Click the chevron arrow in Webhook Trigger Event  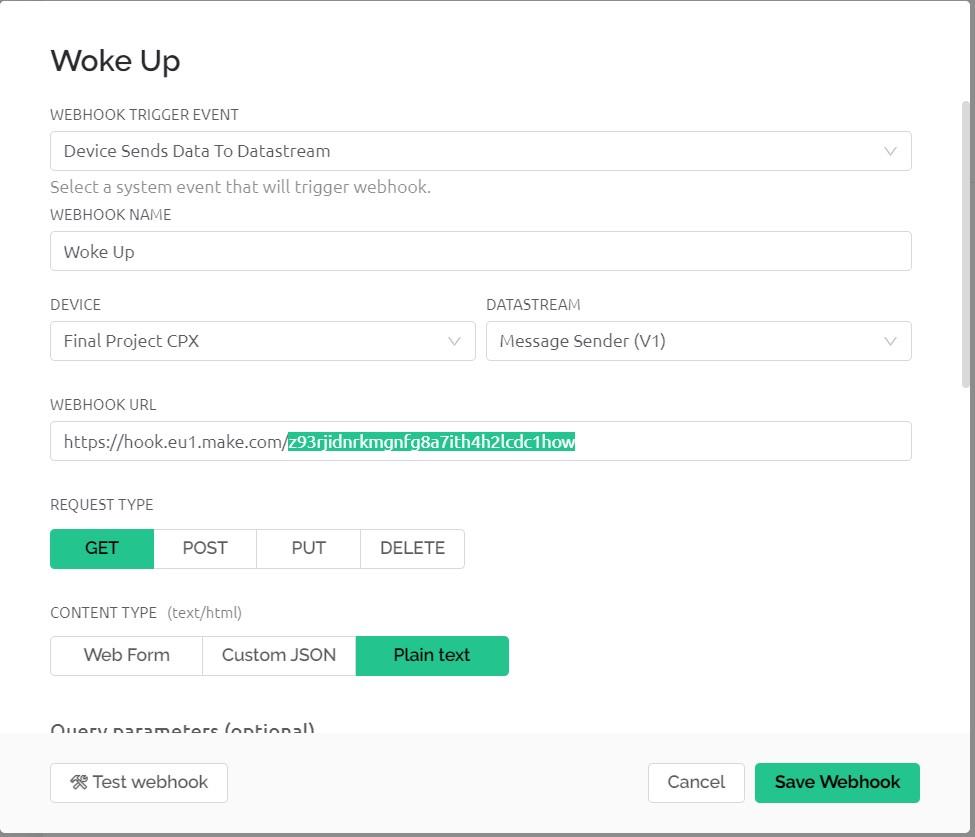(x=889, y=151)
